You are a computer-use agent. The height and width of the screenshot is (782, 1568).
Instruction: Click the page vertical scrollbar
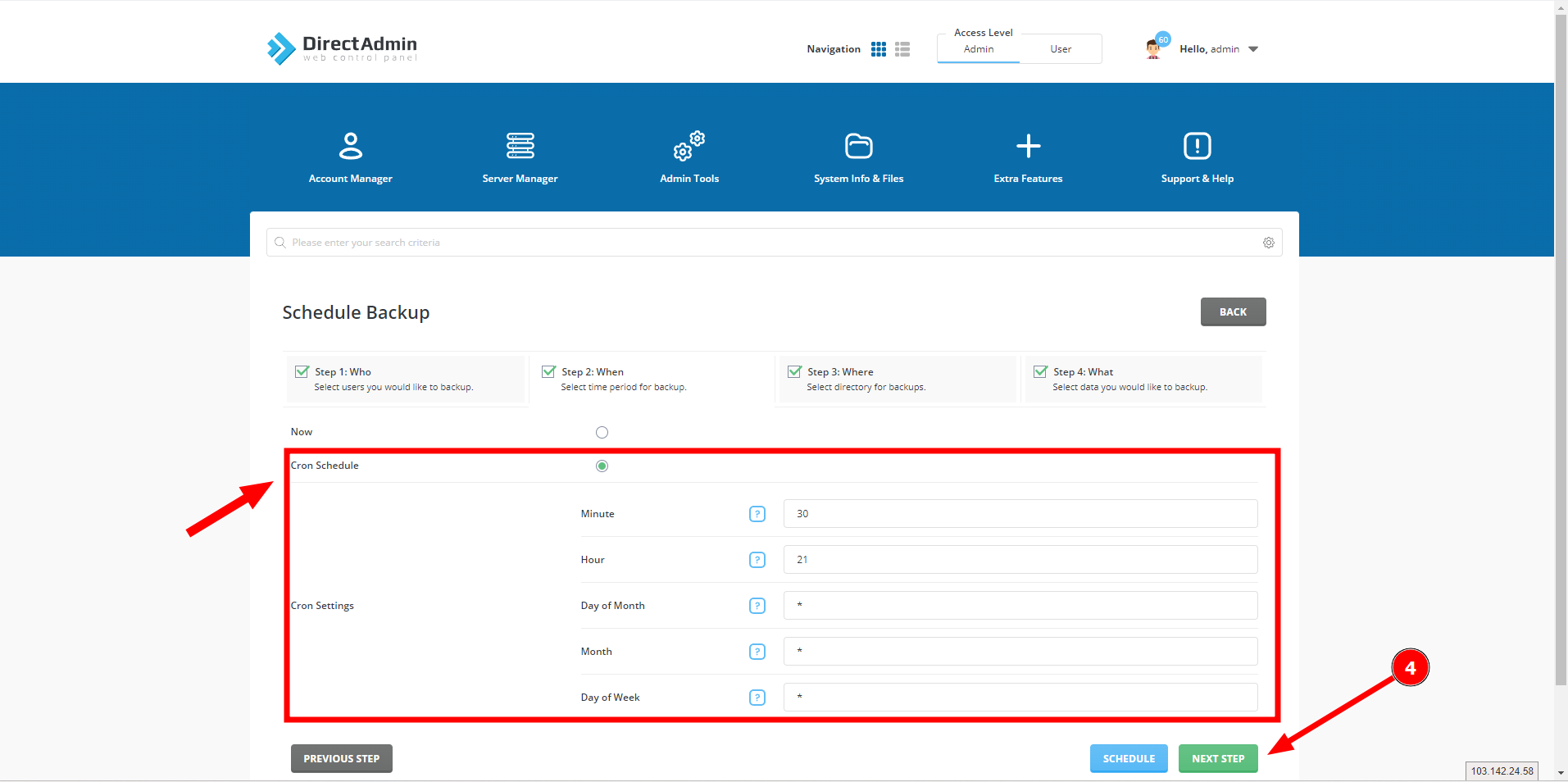click(1561, 349)
